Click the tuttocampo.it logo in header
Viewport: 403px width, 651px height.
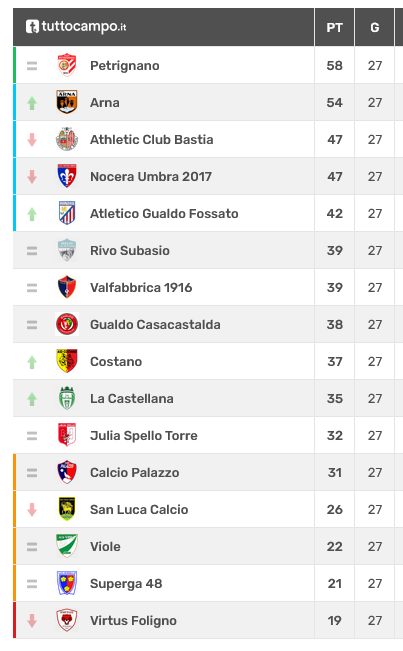tap(76, 27)
